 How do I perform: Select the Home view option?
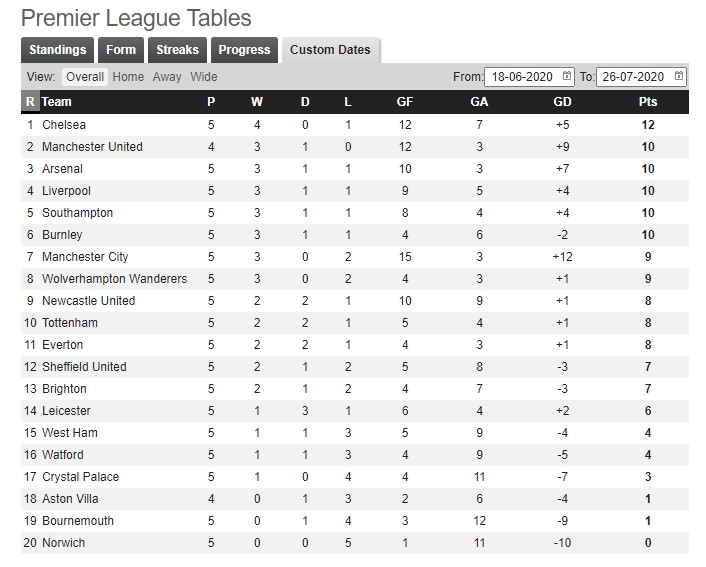coord(128,77)
